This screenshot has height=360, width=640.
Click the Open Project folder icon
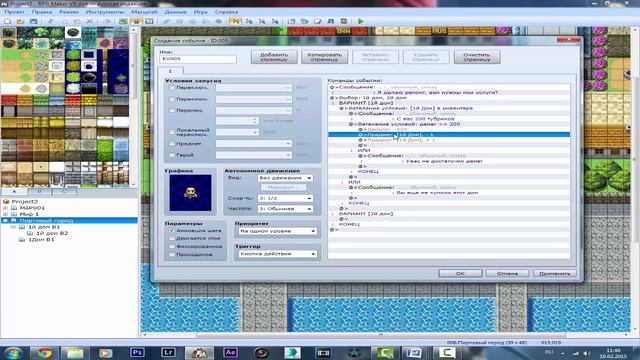(x=20, y=21)
